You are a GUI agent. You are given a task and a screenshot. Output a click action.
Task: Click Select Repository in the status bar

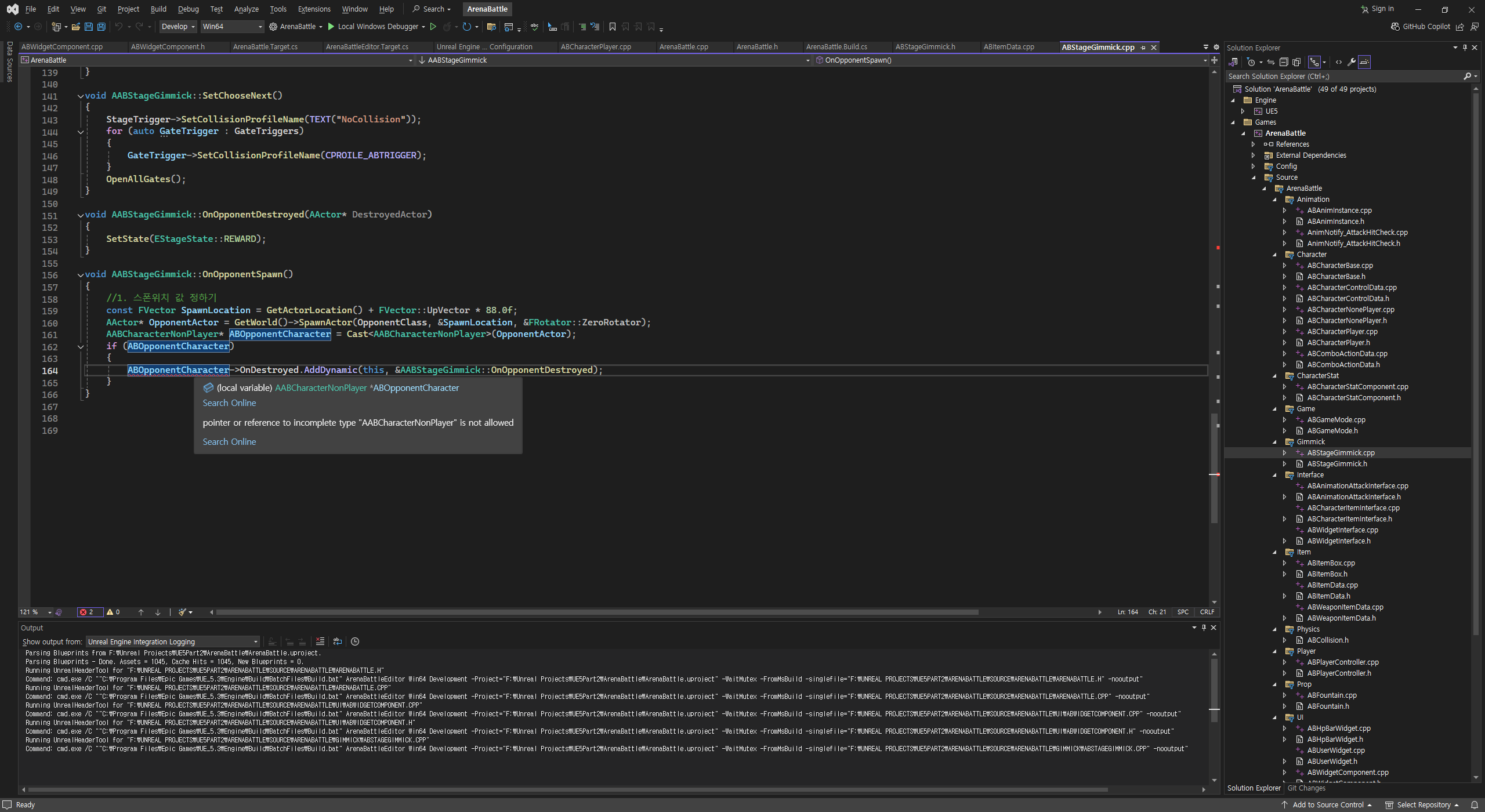(x=1422, y=805)
